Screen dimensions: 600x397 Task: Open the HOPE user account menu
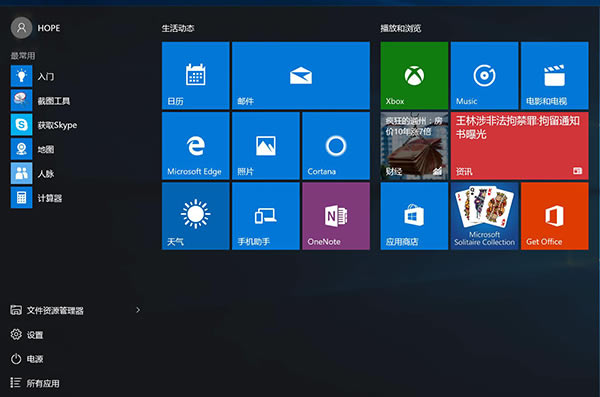point(36,28)
